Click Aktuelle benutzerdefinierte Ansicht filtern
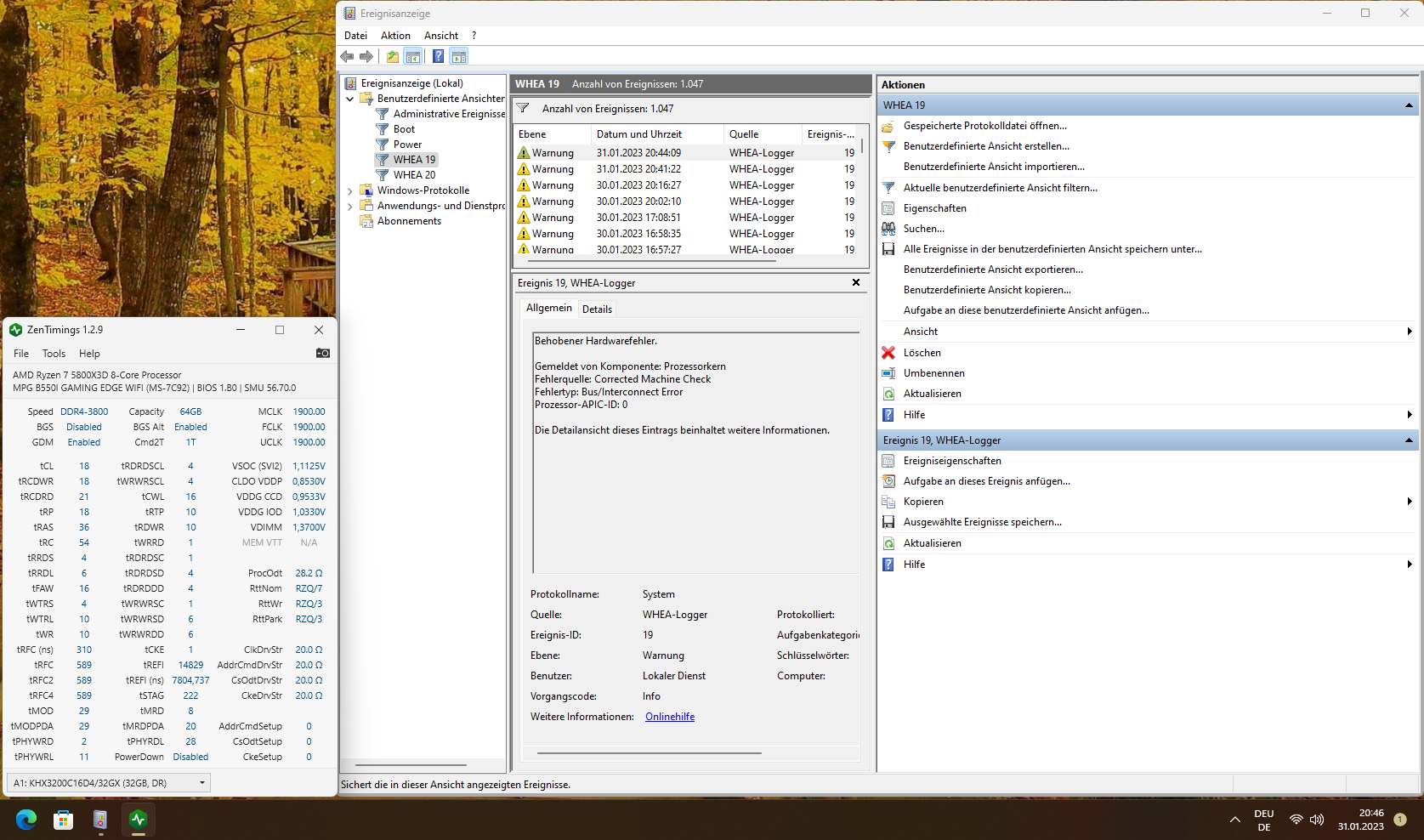Image resolution: width=1424 pixels, height=840 pixels. click(1000, 188)
